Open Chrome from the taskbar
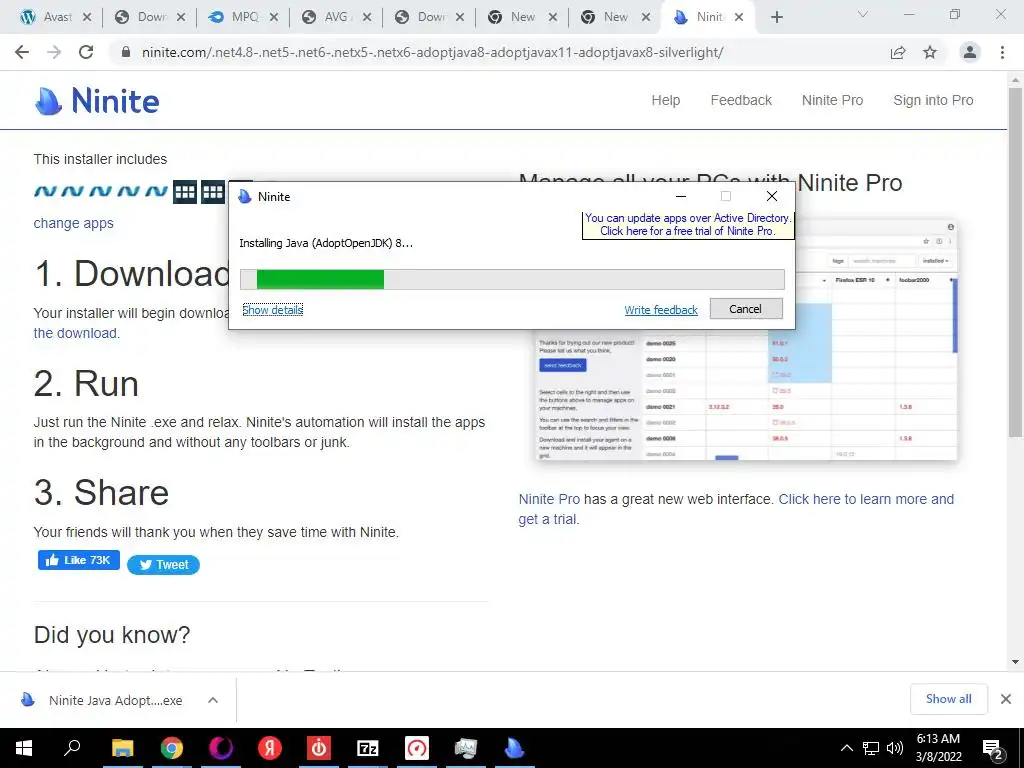Image resolution: width=1024 pixels, height=768 pixels. click(x=172, y=748)
